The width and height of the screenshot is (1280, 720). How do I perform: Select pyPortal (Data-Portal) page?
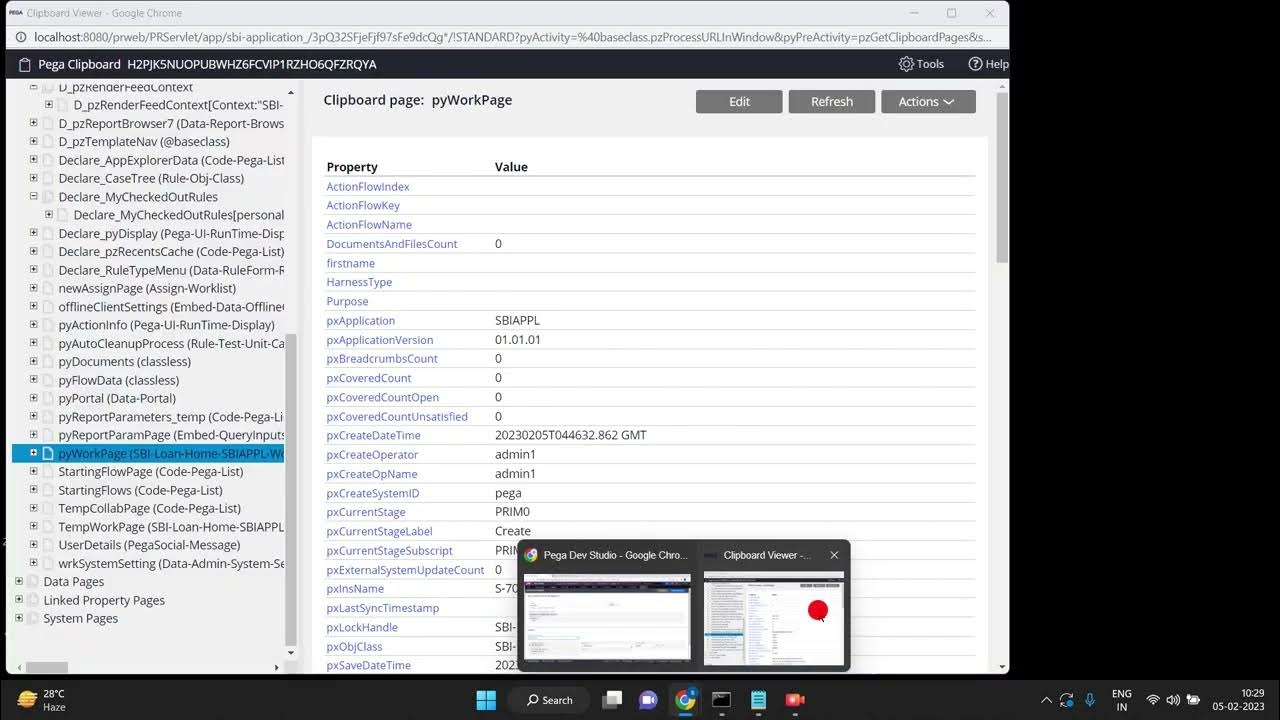tap(117, 398)
